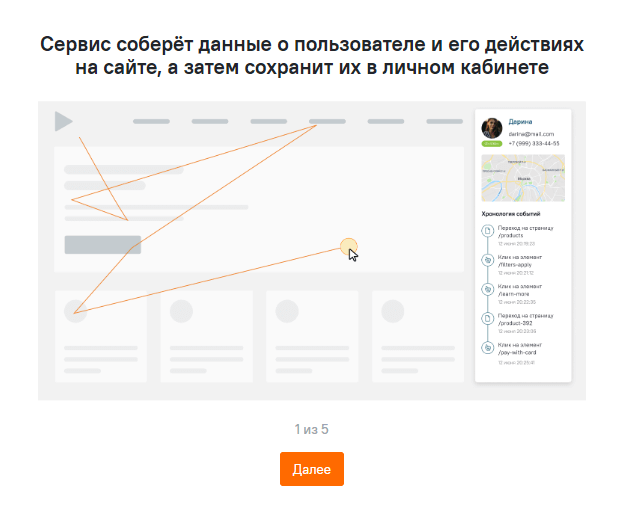Open the map thumbnail in user card
Viewport: 630px width, 515px height.
522,177
